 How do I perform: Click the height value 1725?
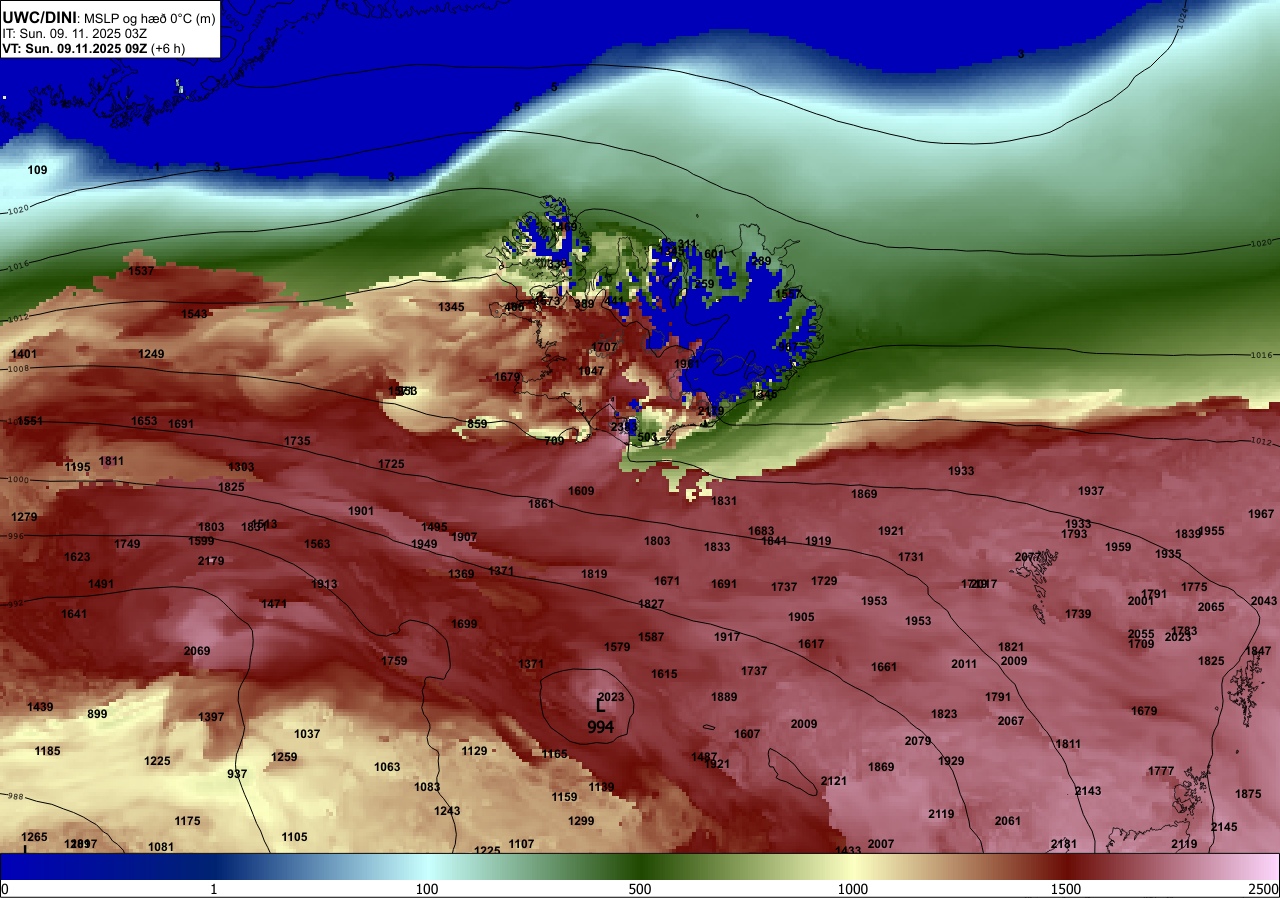click(391, 464)
